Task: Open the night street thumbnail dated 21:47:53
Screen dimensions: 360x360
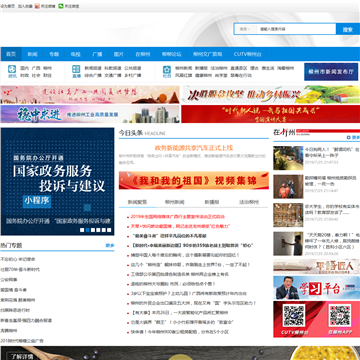Action: tap(288, 158)
